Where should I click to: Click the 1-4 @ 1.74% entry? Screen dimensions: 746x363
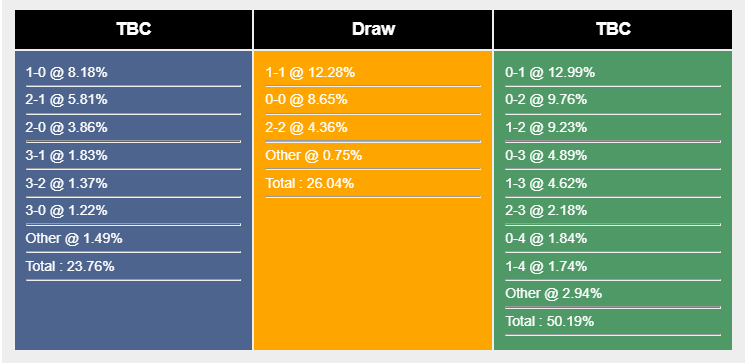coord(546,266)
